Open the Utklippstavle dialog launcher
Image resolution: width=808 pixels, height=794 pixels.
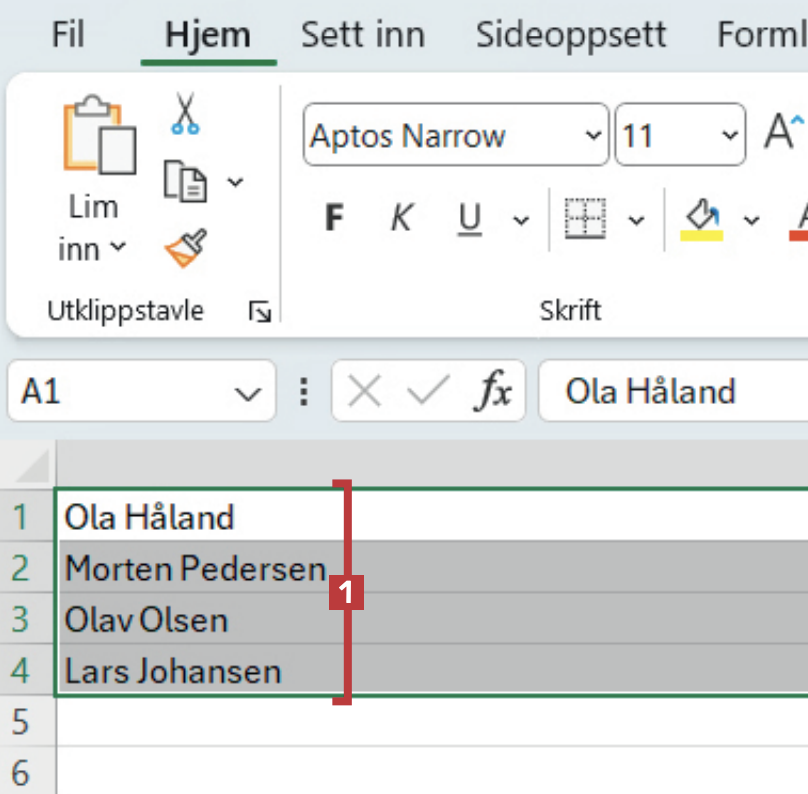[x=260, y=313]
